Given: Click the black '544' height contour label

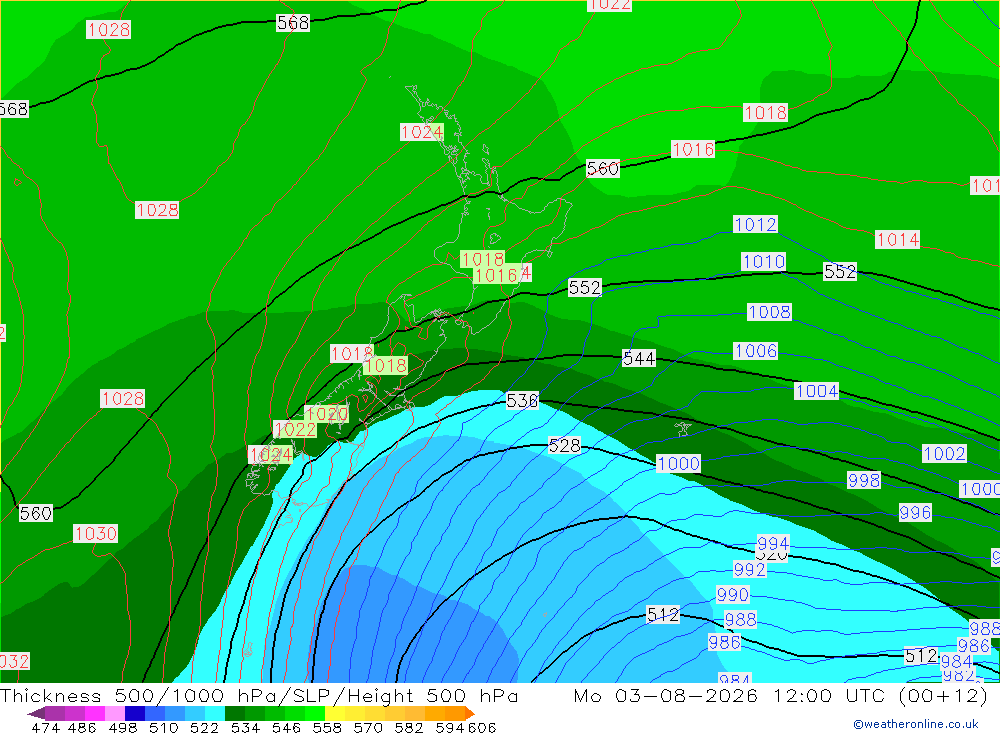Looking at the screenshot, I should 639,359.
